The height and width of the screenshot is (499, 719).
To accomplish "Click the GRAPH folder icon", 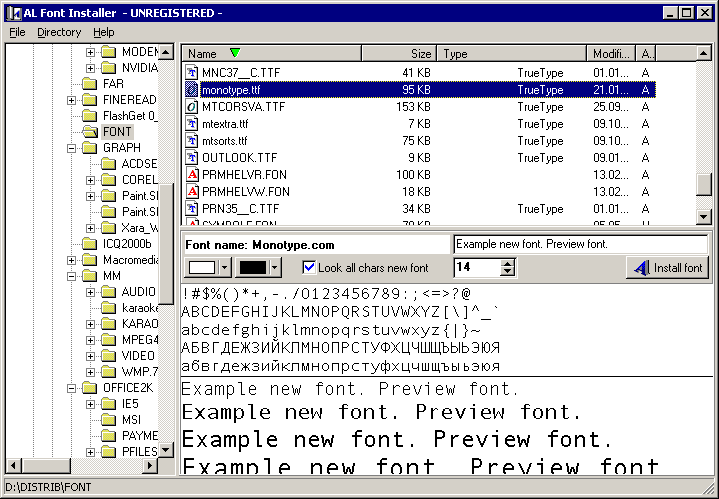I will tap(89, 148).
